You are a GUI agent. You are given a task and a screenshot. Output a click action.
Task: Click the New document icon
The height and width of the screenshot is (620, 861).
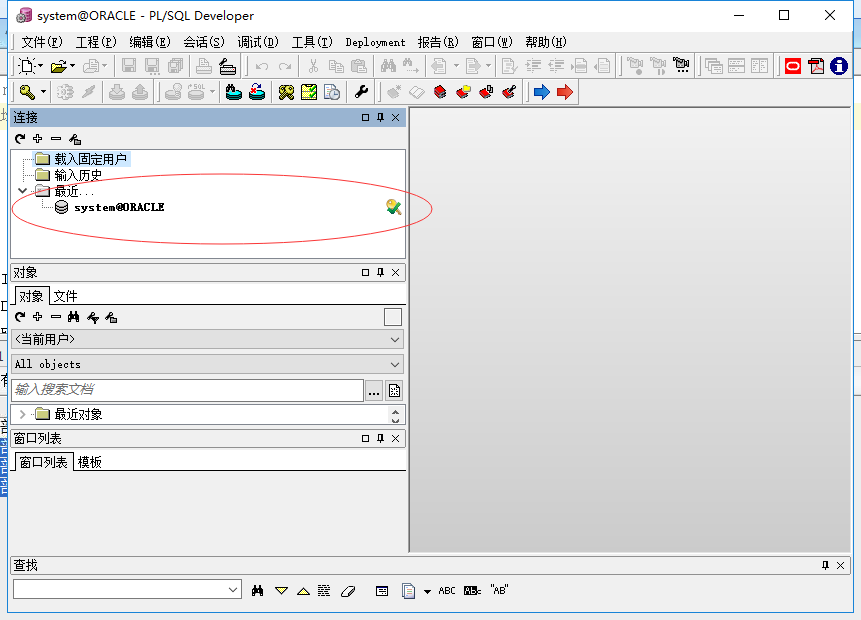pos(26,66)
